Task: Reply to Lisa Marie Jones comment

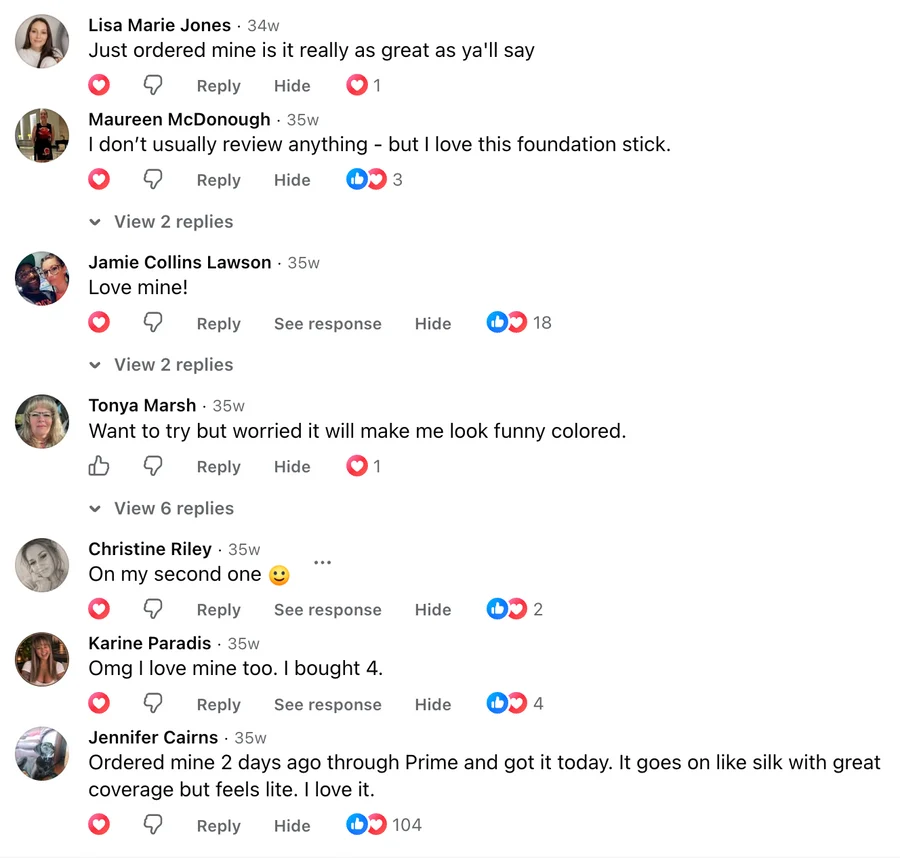Action: tap(219, 86)
